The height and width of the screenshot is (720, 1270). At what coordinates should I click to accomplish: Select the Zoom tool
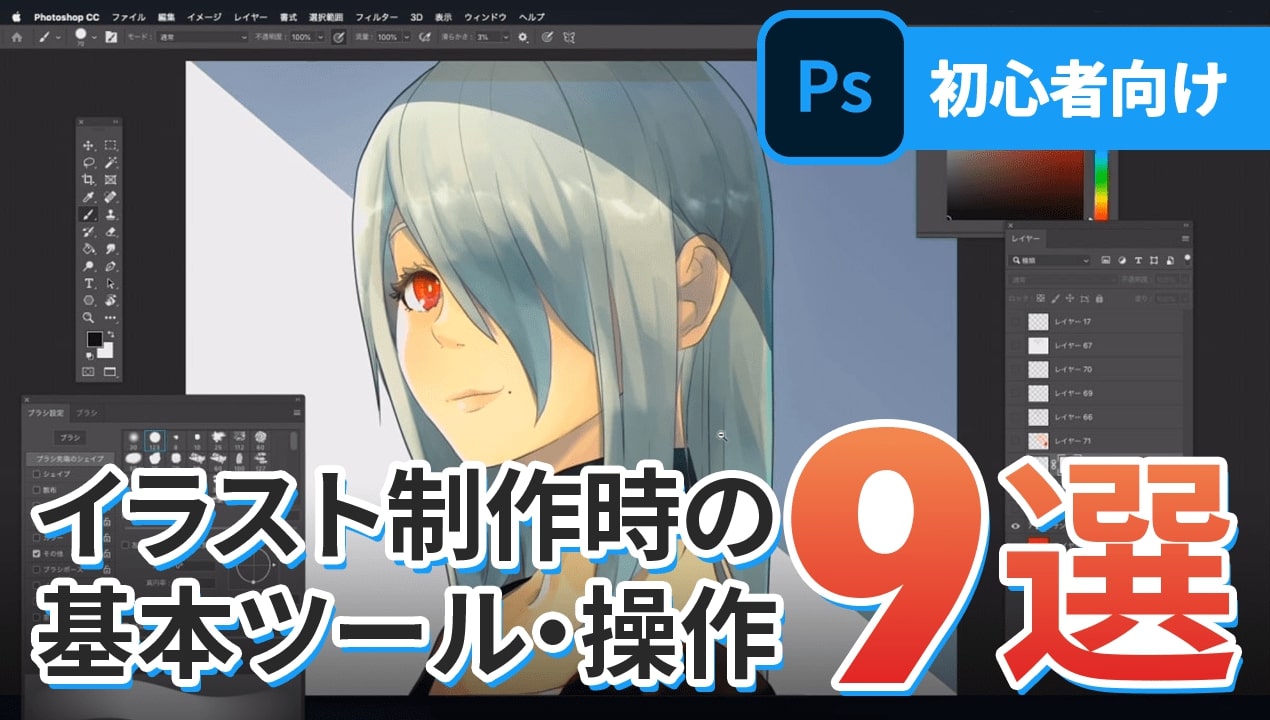(x=89, y=317)
